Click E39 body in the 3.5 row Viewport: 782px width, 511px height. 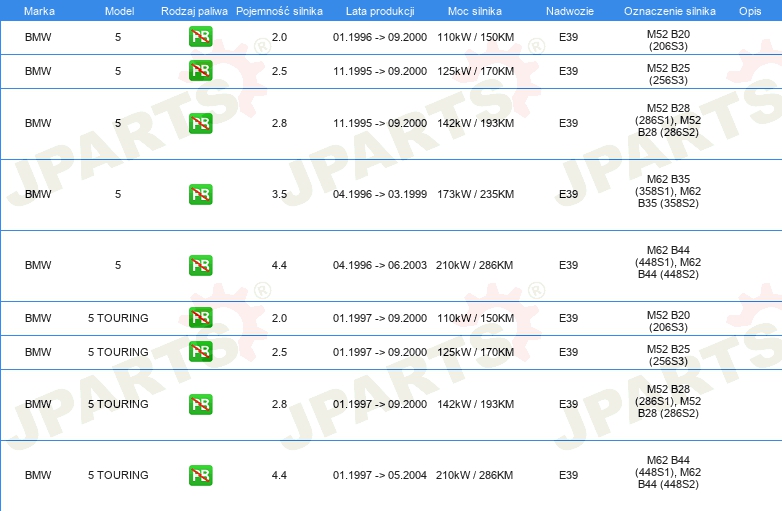569,194
